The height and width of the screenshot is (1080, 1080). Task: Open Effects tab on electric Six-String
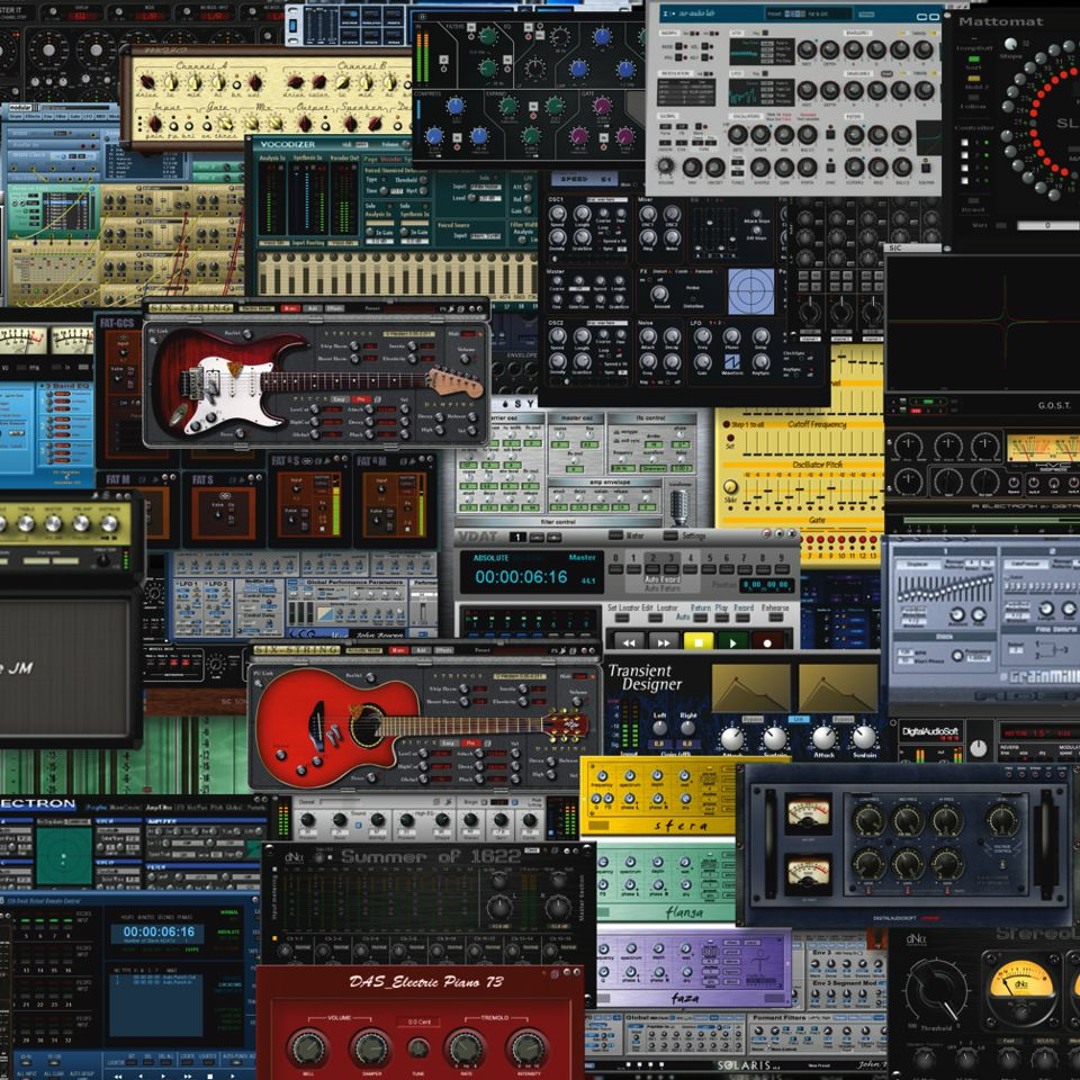pyautogui.click(x=335, y=309)
